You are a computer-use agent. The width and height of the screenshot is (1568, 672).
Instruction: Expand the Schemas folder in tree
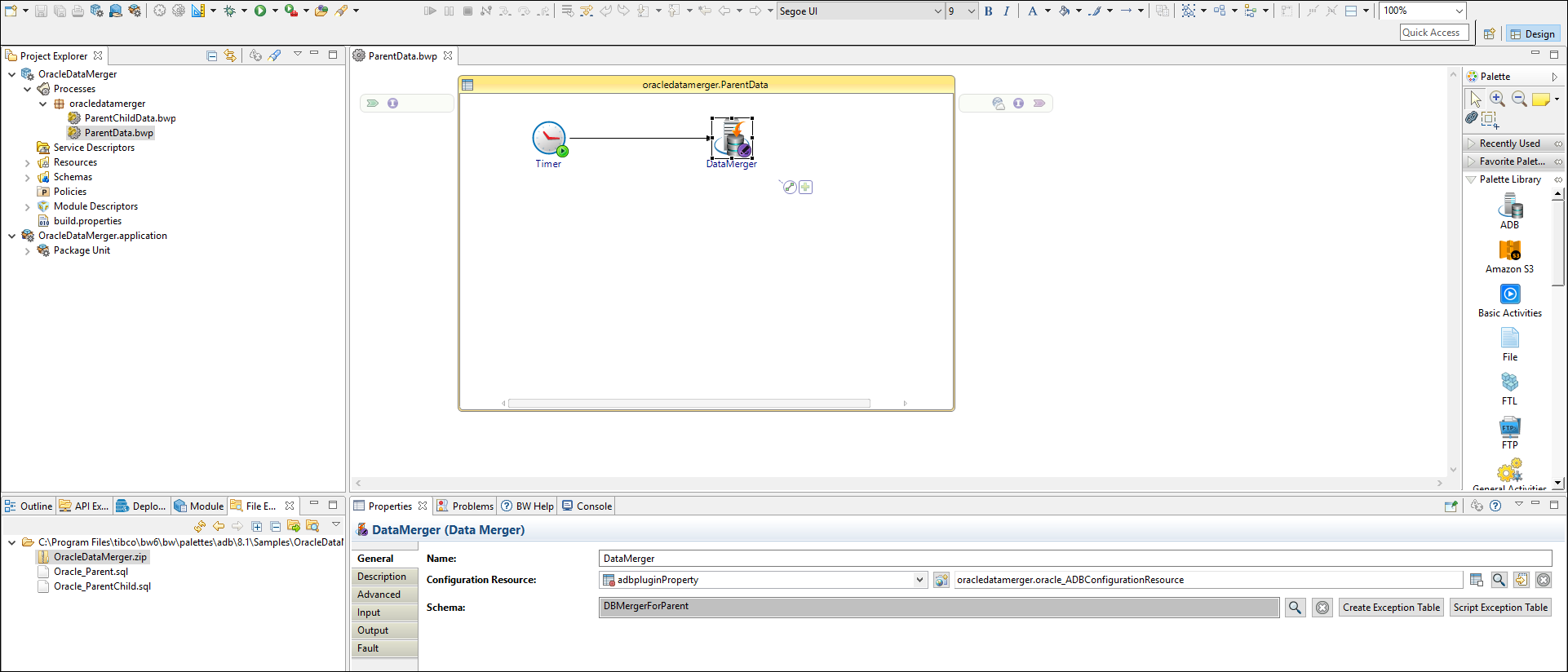(x=28, y=177)
